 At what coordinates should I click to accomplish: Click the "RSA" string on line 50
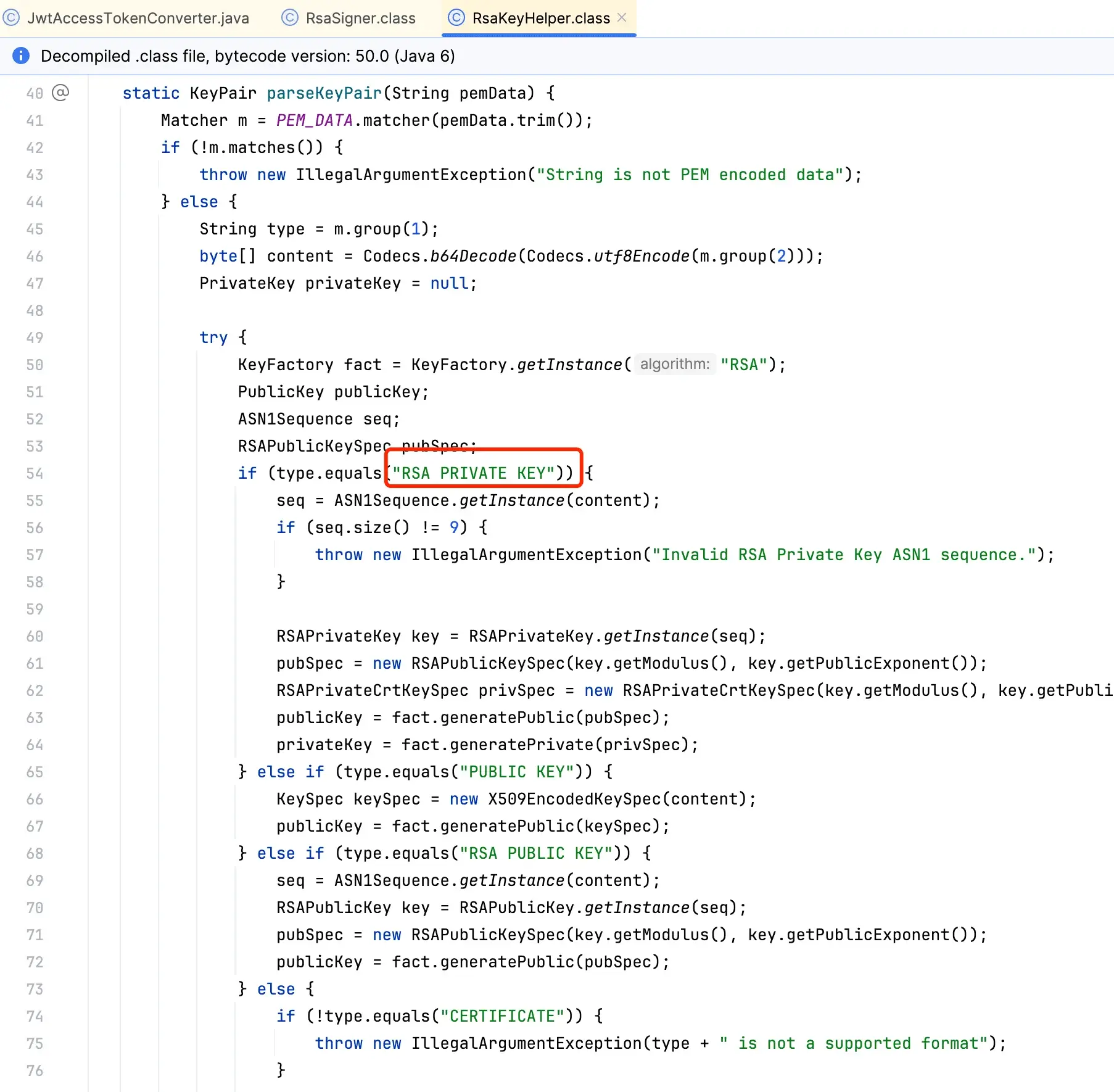[x=743, y=365]
